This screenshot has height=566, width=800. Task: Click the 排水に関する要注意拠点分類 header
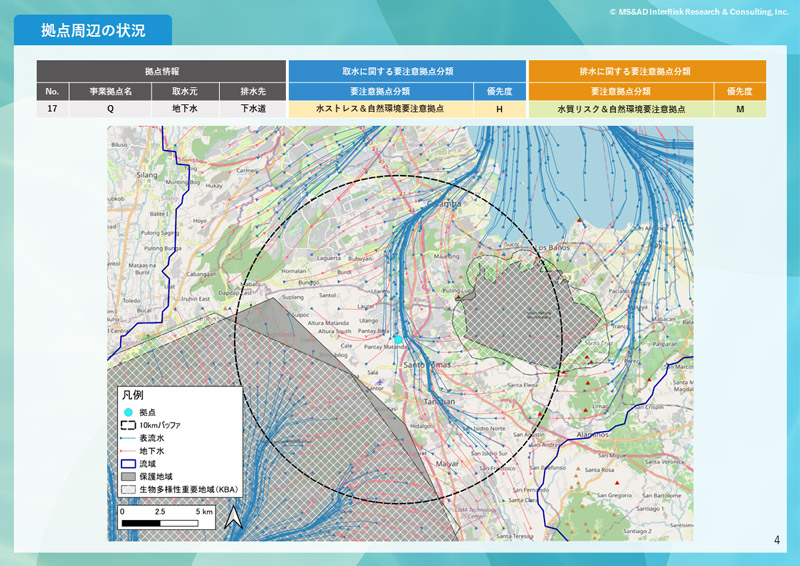pos(647,71)
